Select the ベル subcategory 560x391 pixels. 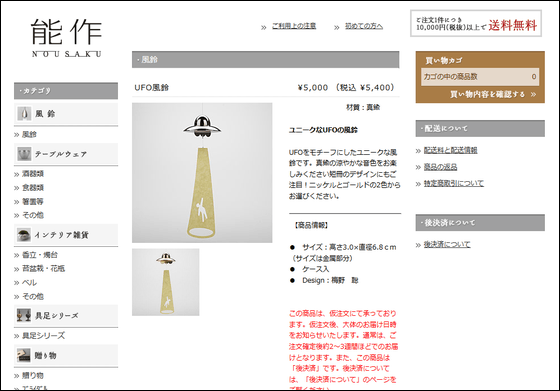point(30,282)
